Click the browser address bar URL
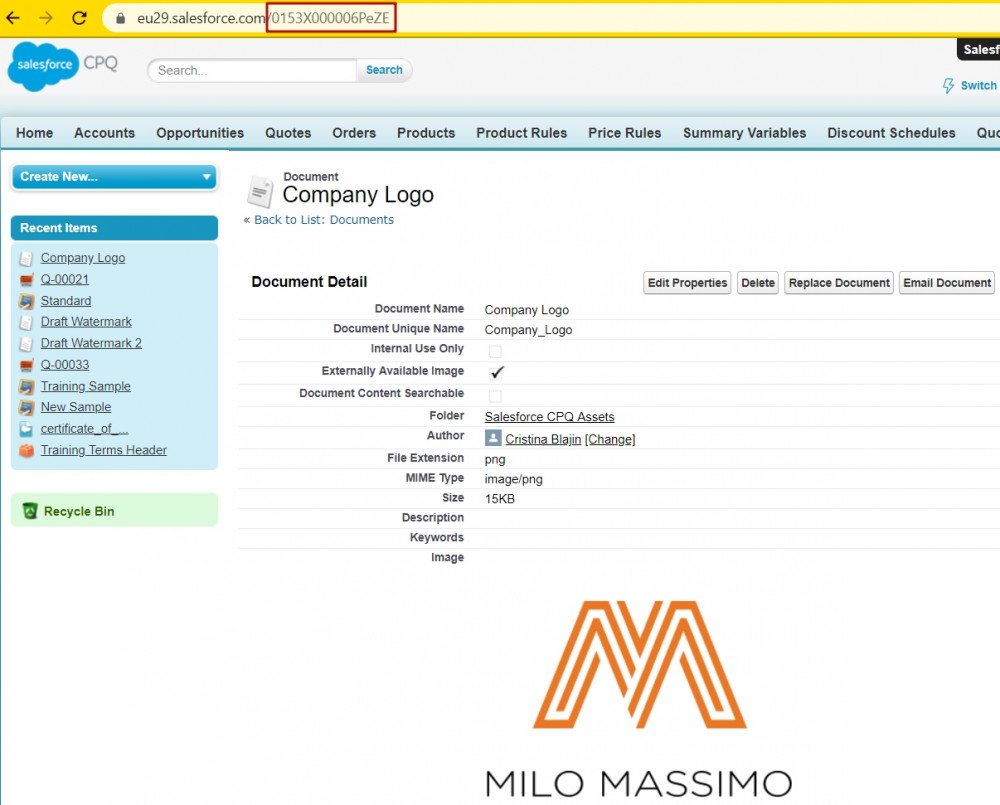Image resolution: width=1000 pixels, height=805 pixels. [x=263, y=18]
